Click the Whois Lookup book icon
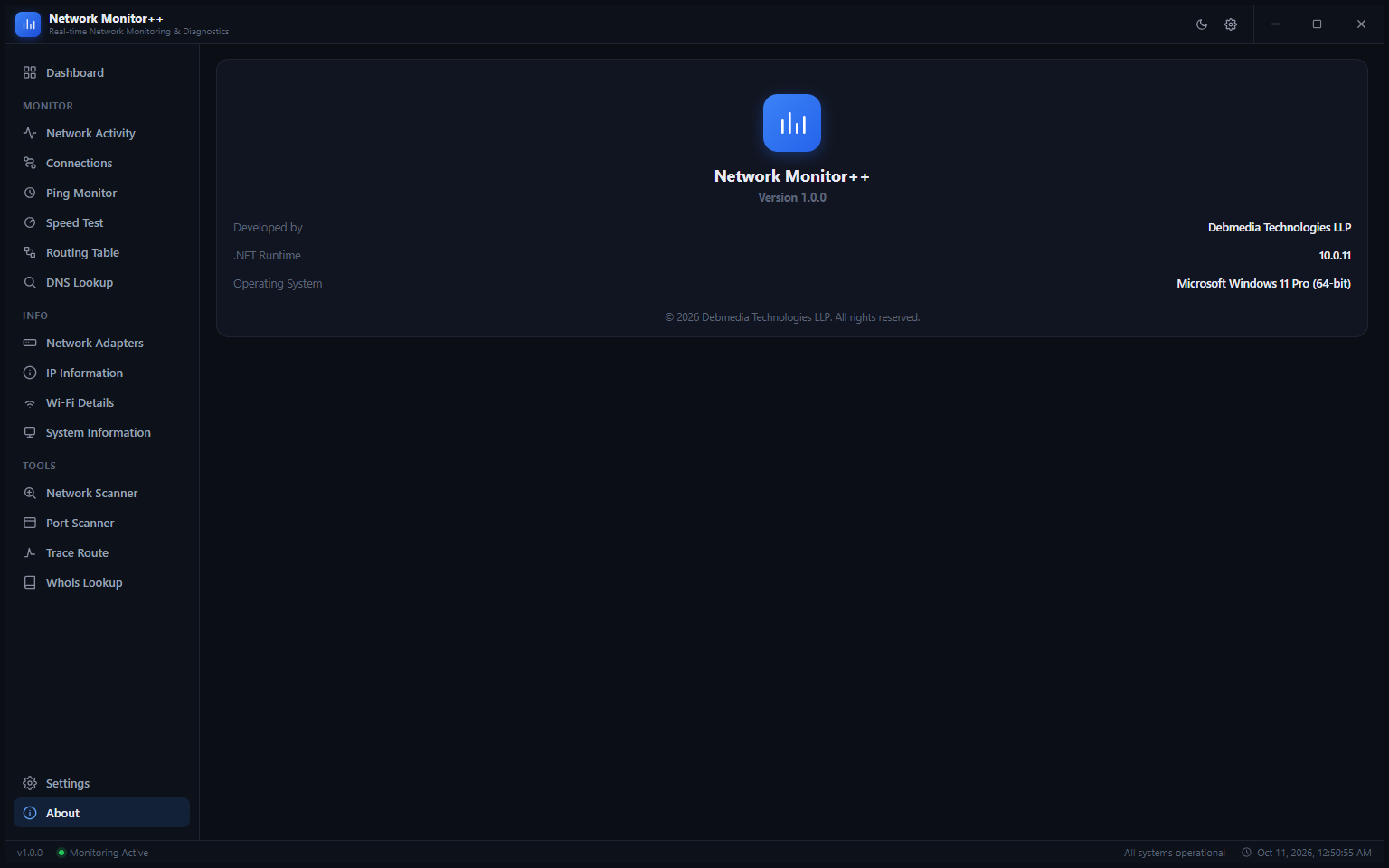The image size is (1389, 868). click(30, 582)
